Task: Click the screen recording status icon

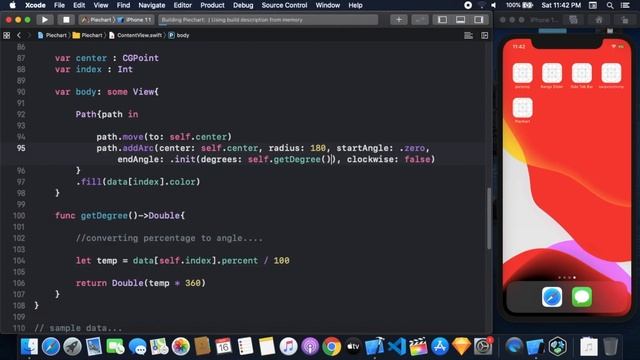Action: 468,5
